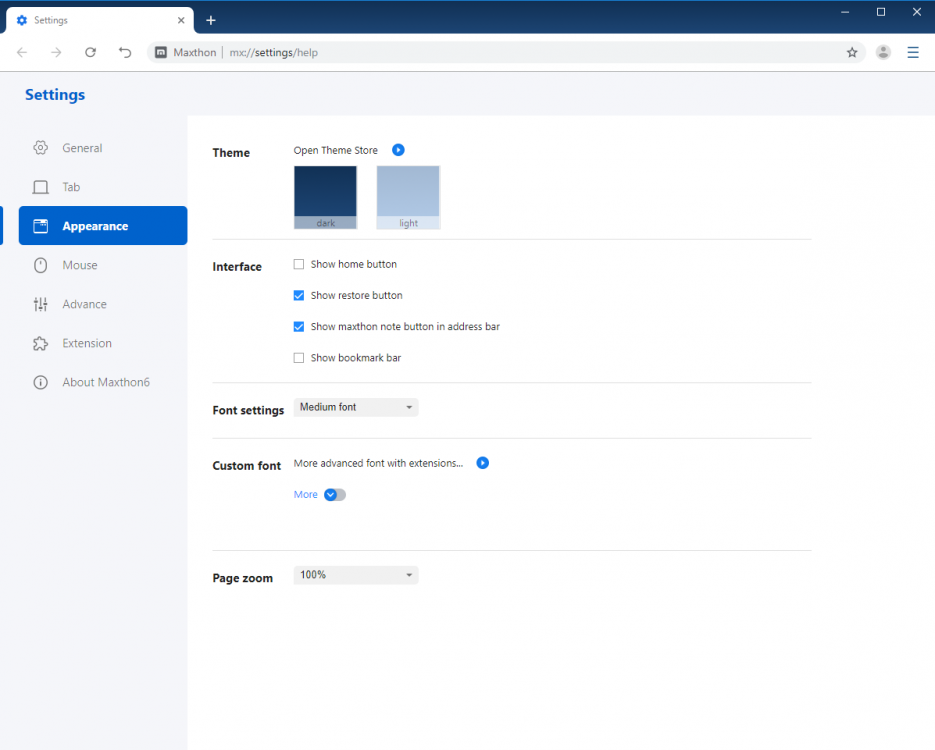Toggle the More switch under Custom font
Viewport: 935px width, 750px height.
(334, 494)
